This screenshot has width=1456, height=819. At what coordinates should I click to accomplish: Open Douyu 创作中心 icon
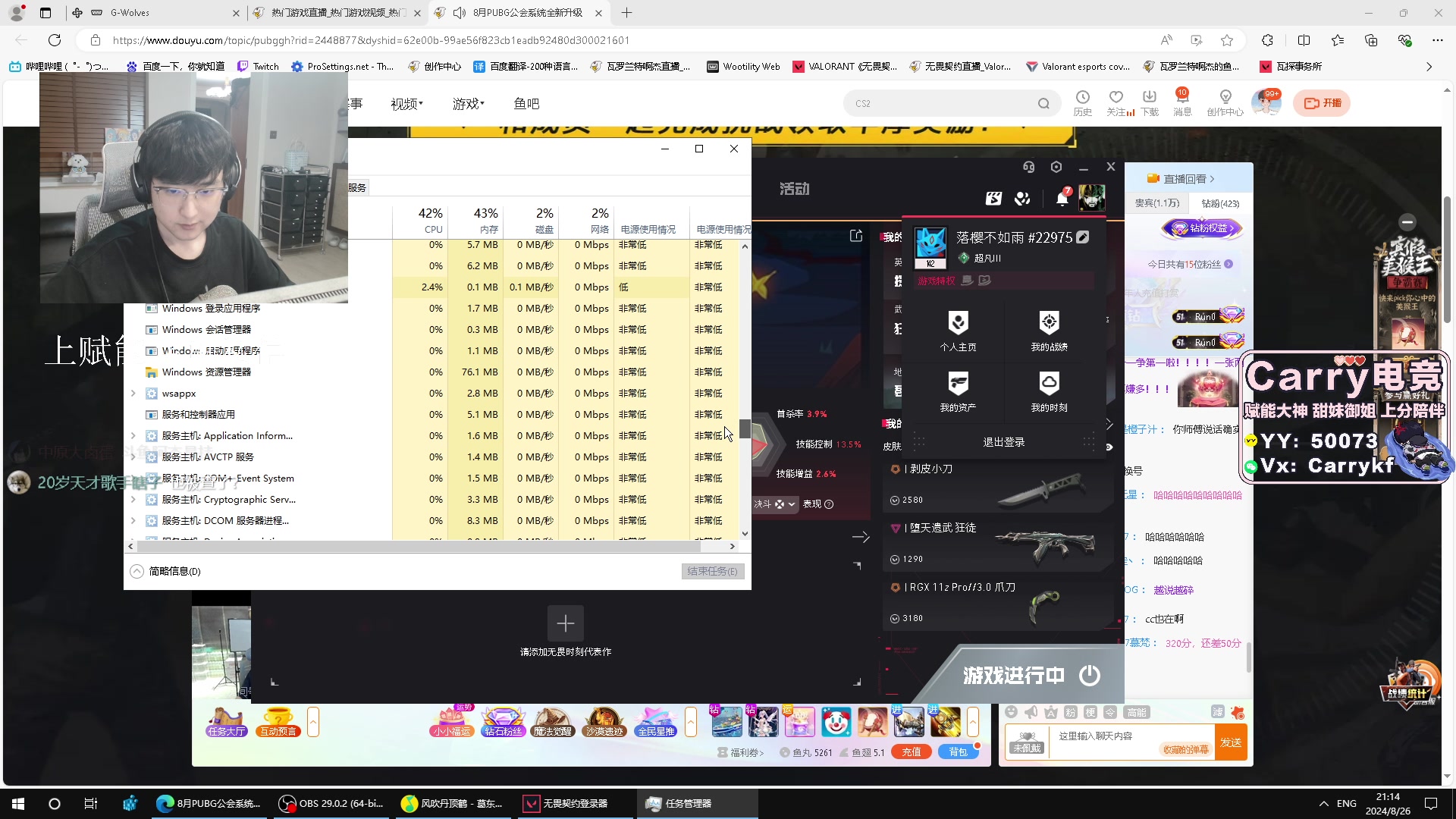[1225, 103]
